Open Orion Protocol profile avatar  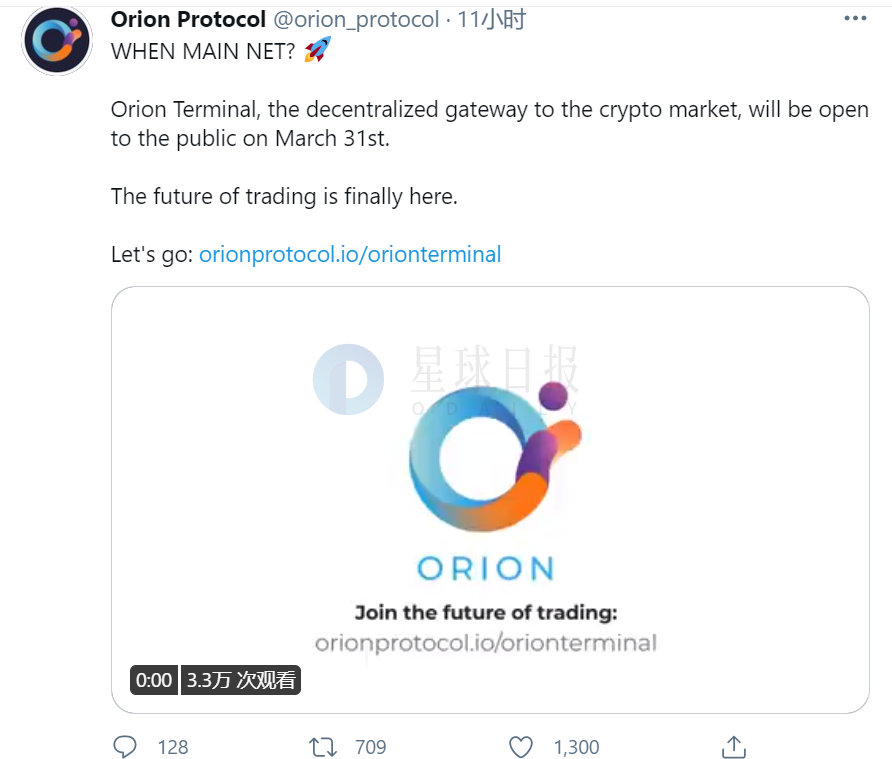tap(56, 40)
